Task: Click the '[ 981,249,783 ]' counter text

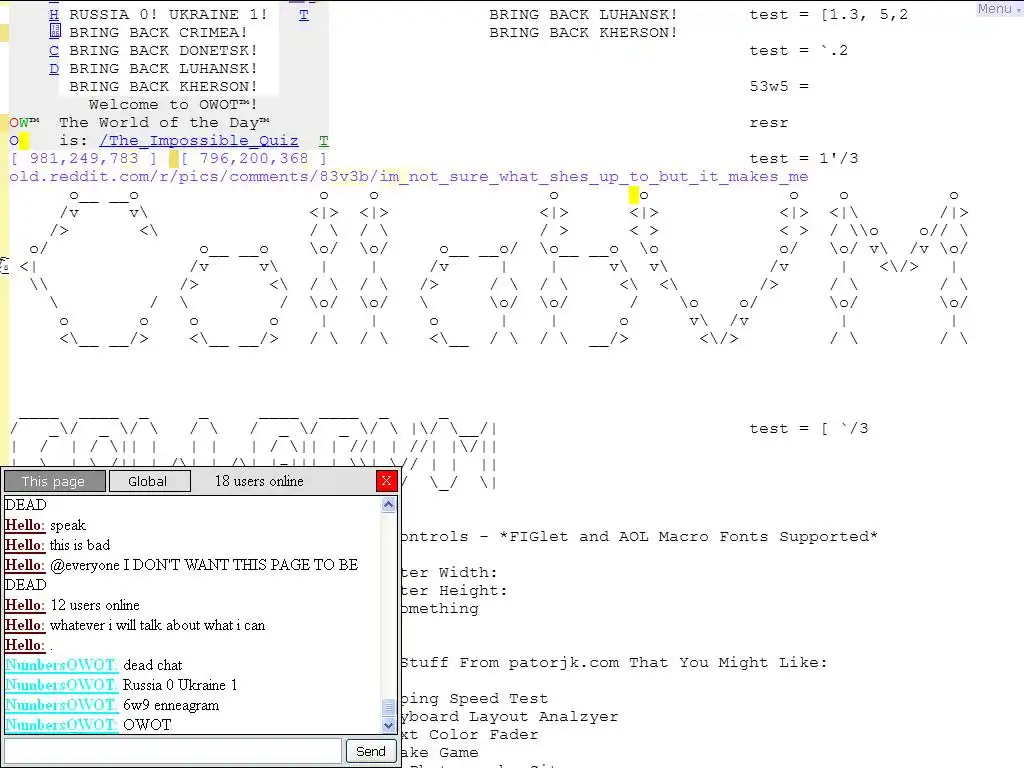Action: (84, 158)
